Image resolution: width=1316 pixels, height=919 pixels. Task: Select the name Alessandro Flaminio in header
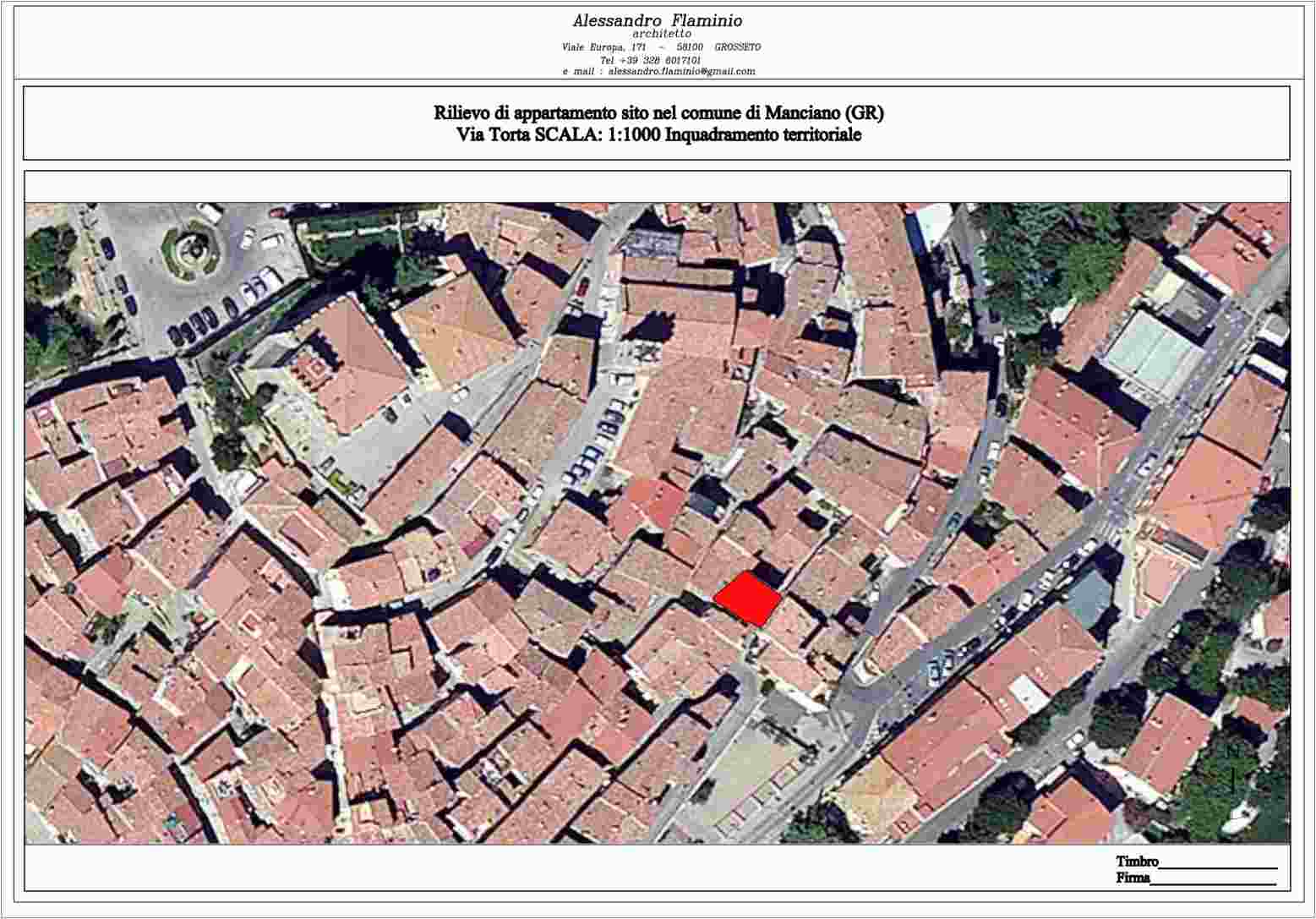click(x=658, y=20)
